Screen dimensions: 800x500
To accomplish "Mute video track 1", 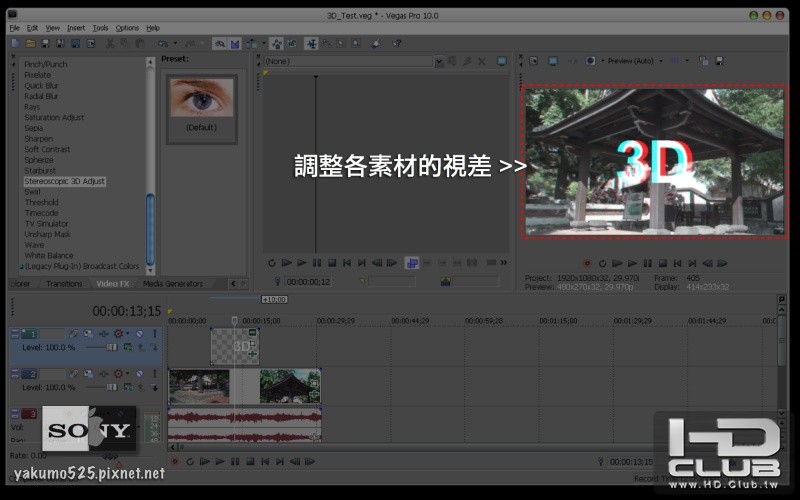I will pyautogui.click(x=140, y=334).
